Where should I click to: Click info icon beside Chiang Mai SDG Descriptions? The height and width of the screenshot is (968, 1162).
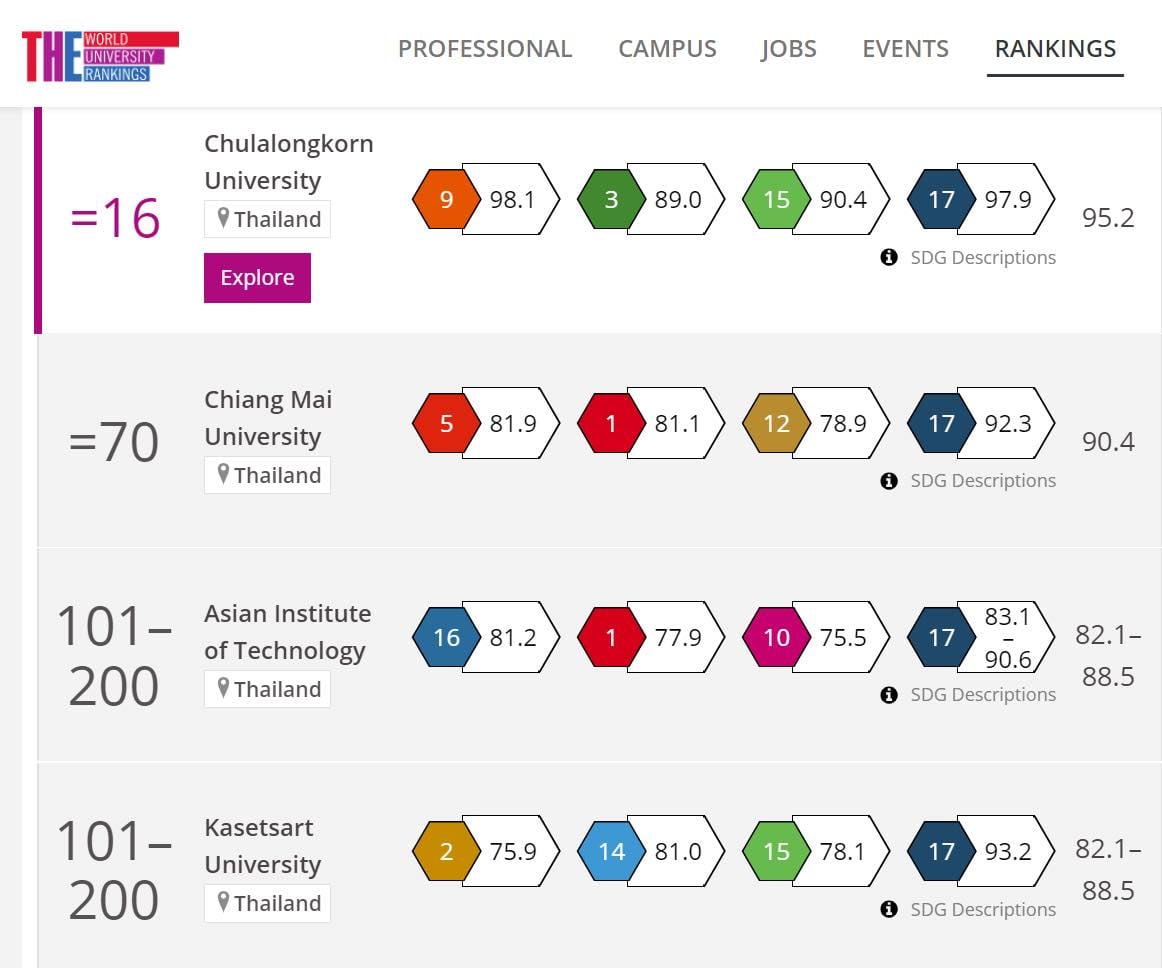coord(889,481)
